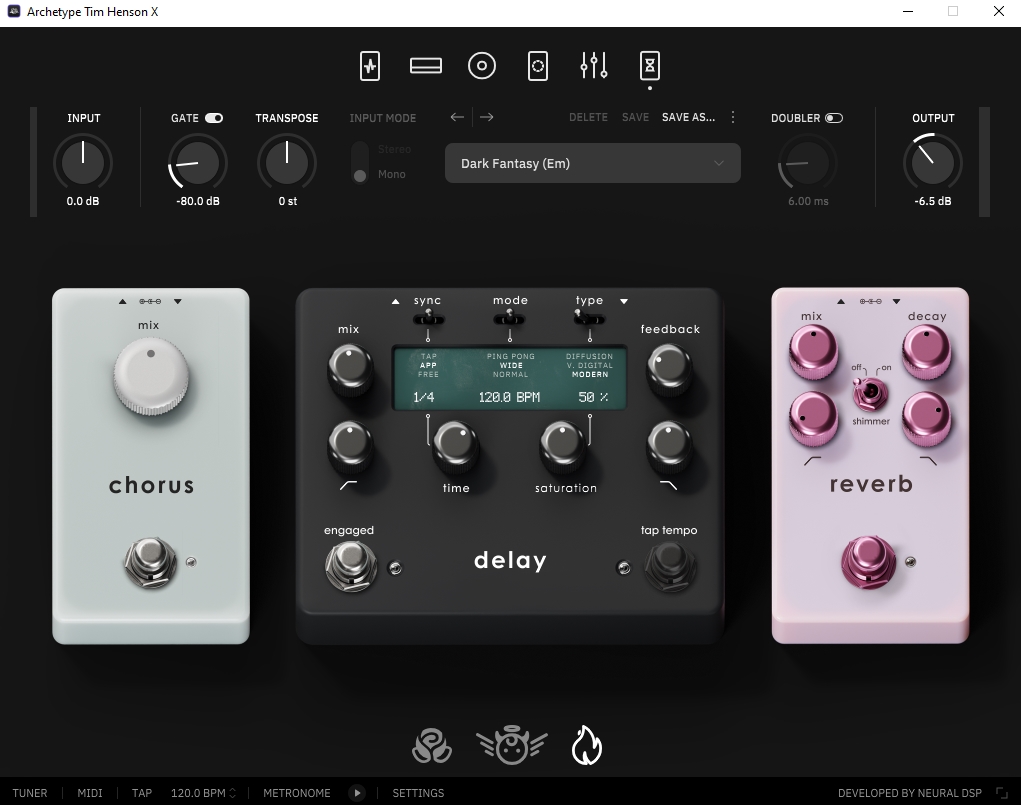Start the metronome play button
This screenshot has height=805, width=1021.
pyautogui.click(x=357, y=793)
